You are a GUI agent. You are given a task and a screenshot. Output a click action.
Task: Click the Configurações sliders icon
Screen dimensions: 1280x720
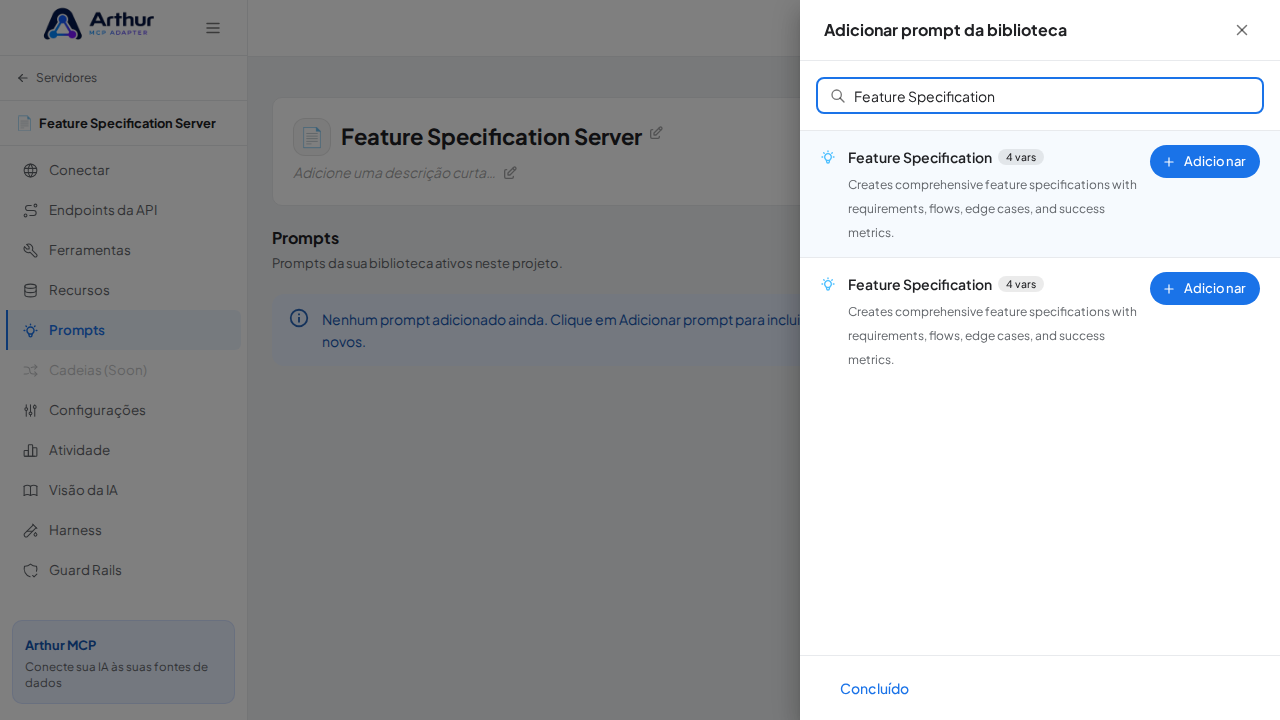pos(30,410)
